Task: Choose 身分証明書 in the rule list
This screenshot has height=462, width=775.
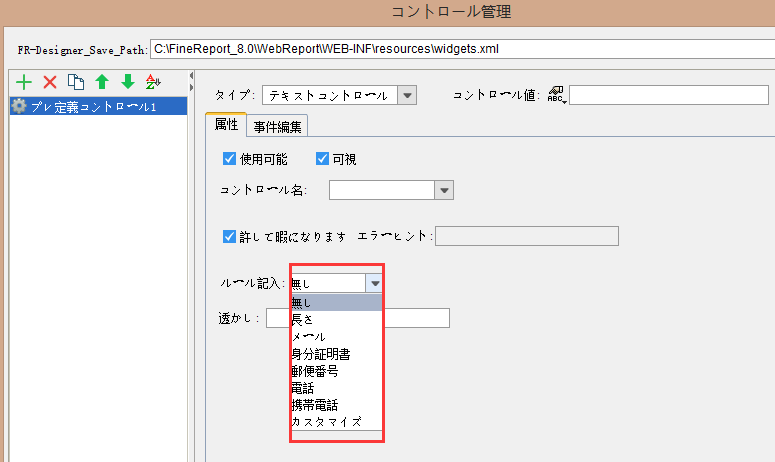Action: (x=337, y=354)
